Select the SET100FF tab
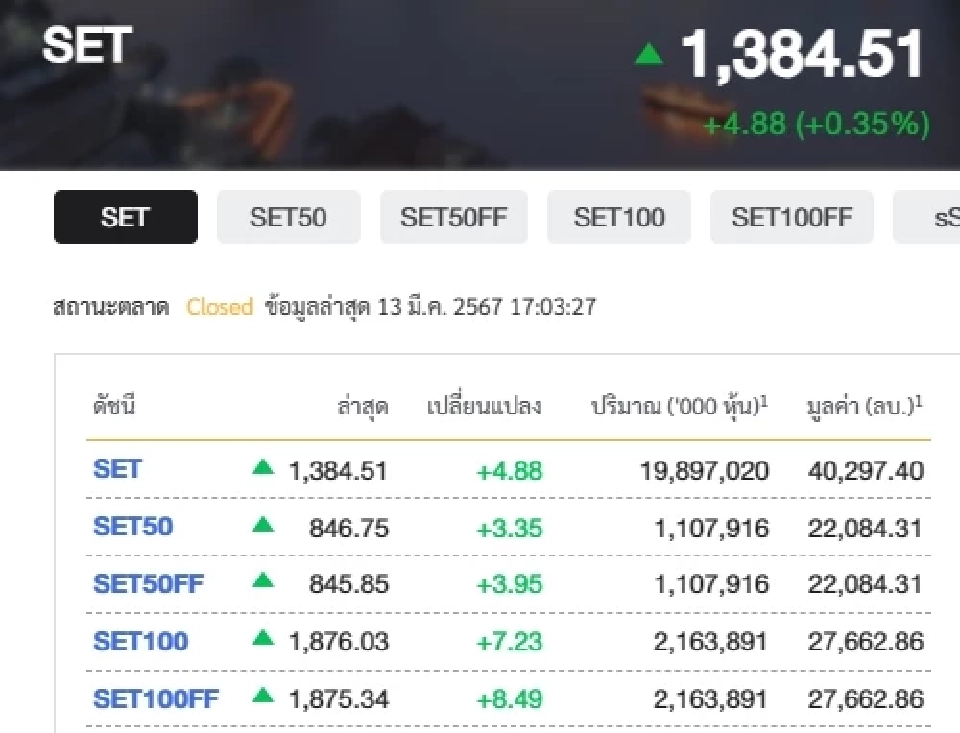 tap(791, 216)
